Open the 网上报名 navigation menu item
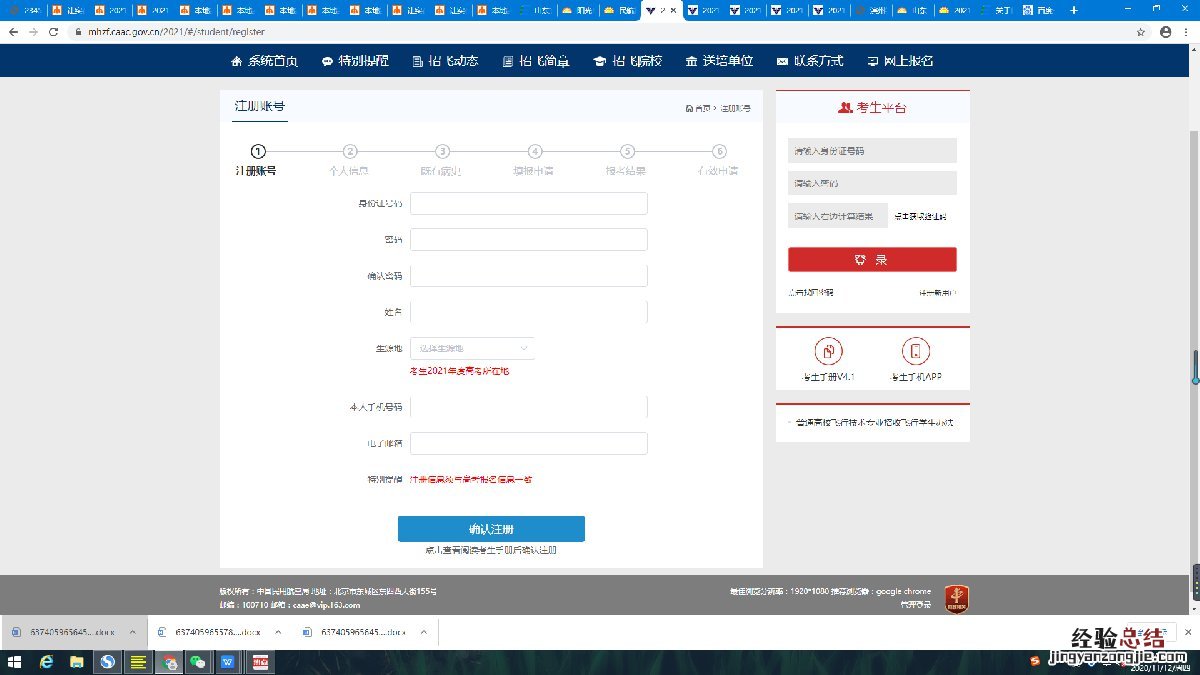The image size is (1200, 675). point(900,61)
